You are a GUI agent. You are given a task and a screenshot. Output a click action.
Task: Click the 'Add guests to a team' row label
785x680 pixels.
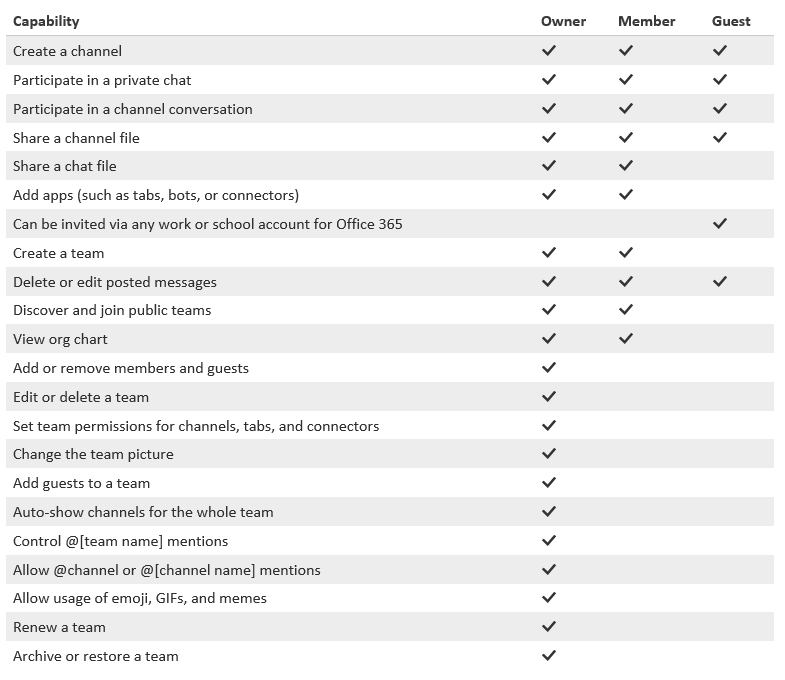(82, 483)
